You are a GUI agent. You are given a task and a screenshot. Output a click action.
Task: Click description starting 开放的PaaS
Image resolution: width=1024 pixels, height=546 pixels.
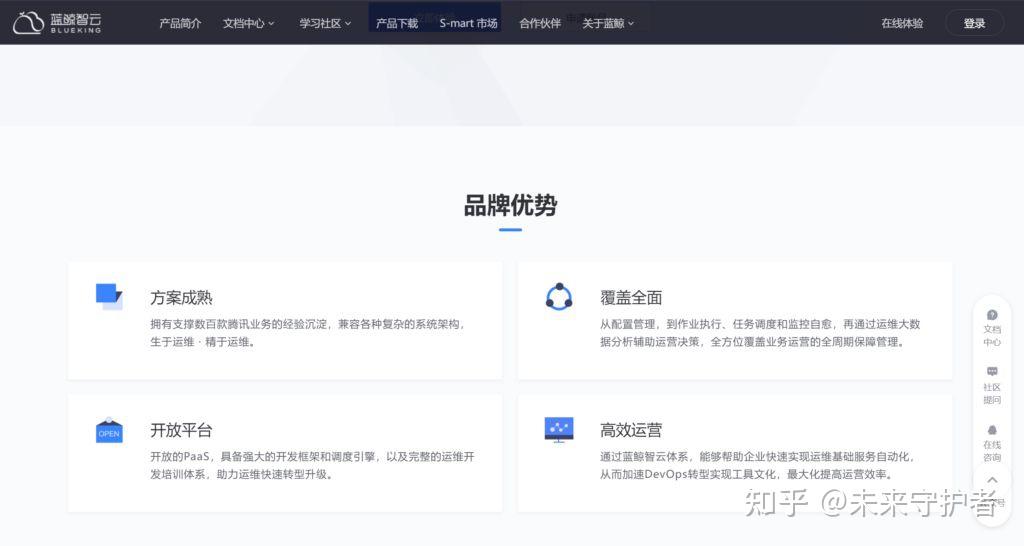(x=312, y=465)
